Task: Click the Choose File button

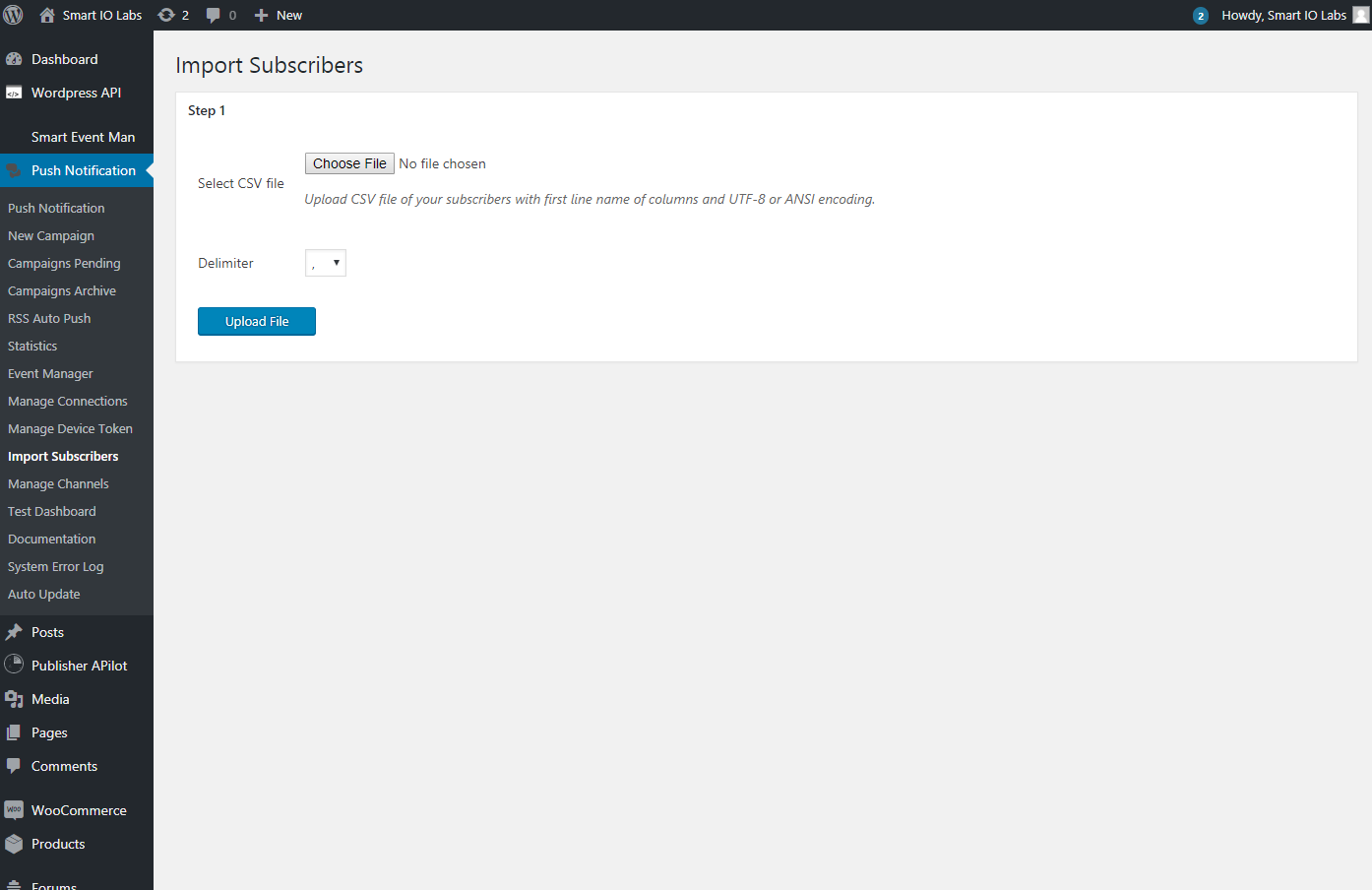Action: tap(349, 163)
